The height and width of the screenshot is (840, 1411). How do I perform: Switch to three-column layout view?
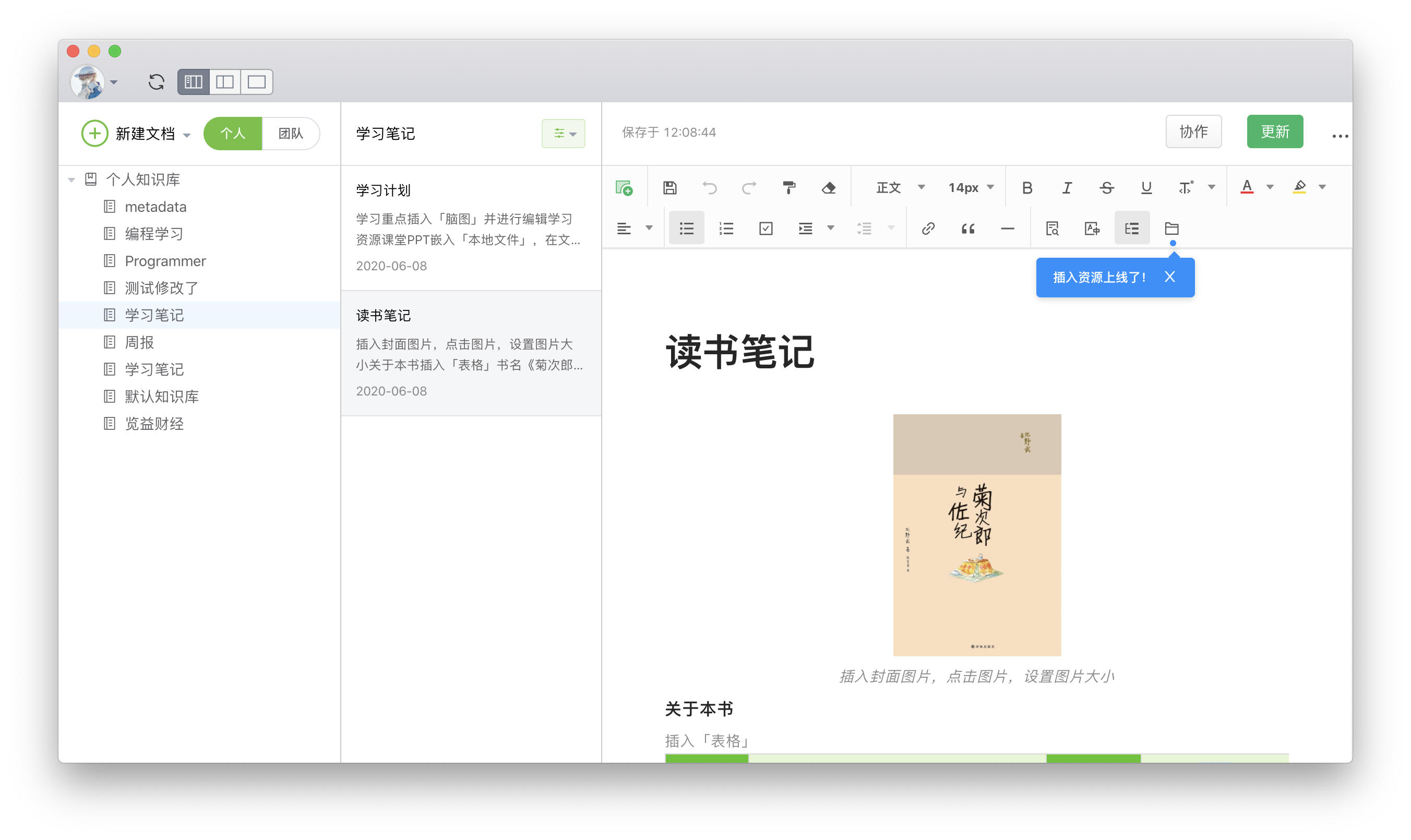coord(193,82)
